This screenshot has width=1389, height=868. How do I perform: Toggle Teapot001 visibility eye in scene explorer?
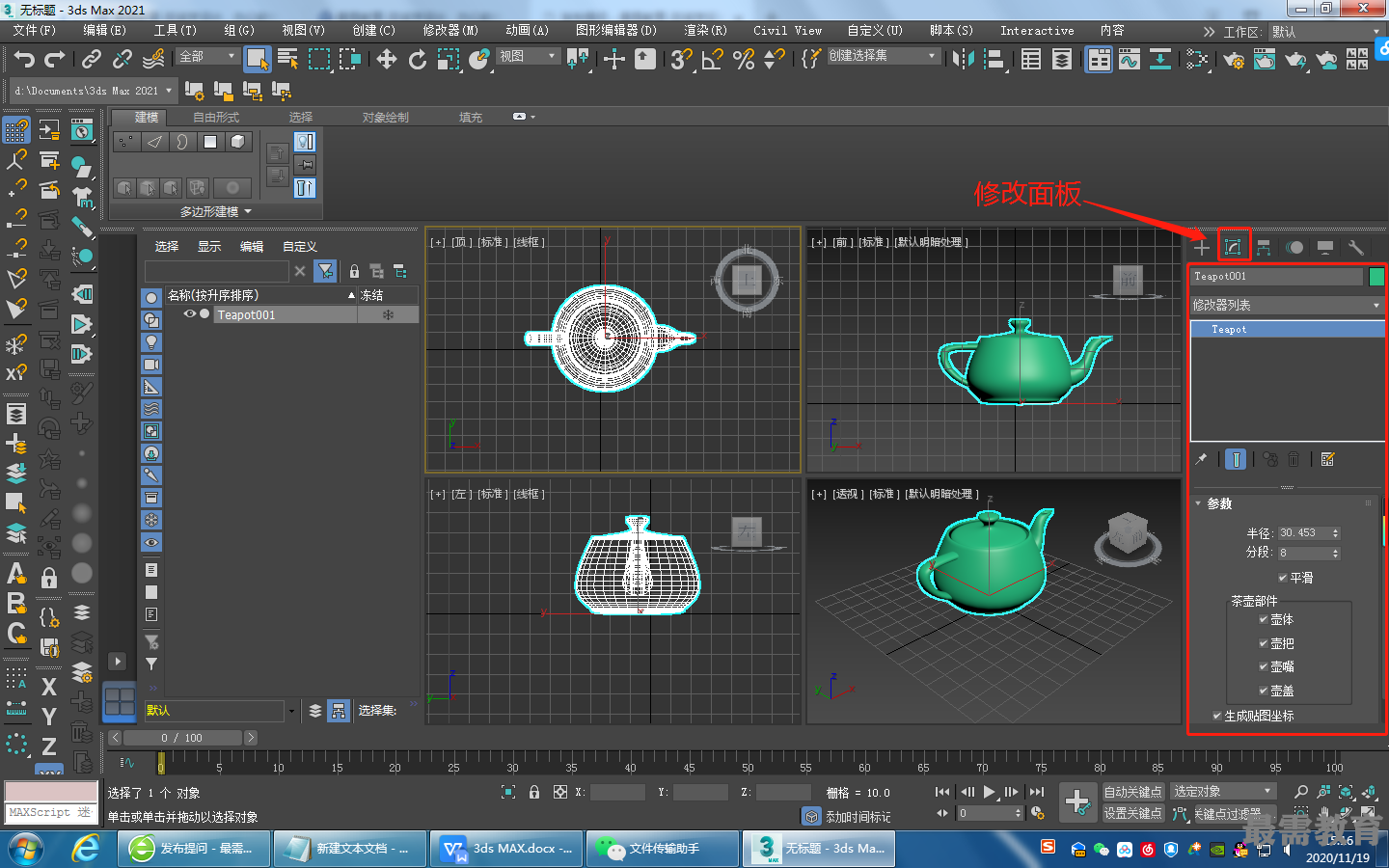click(x=190, y=314)
